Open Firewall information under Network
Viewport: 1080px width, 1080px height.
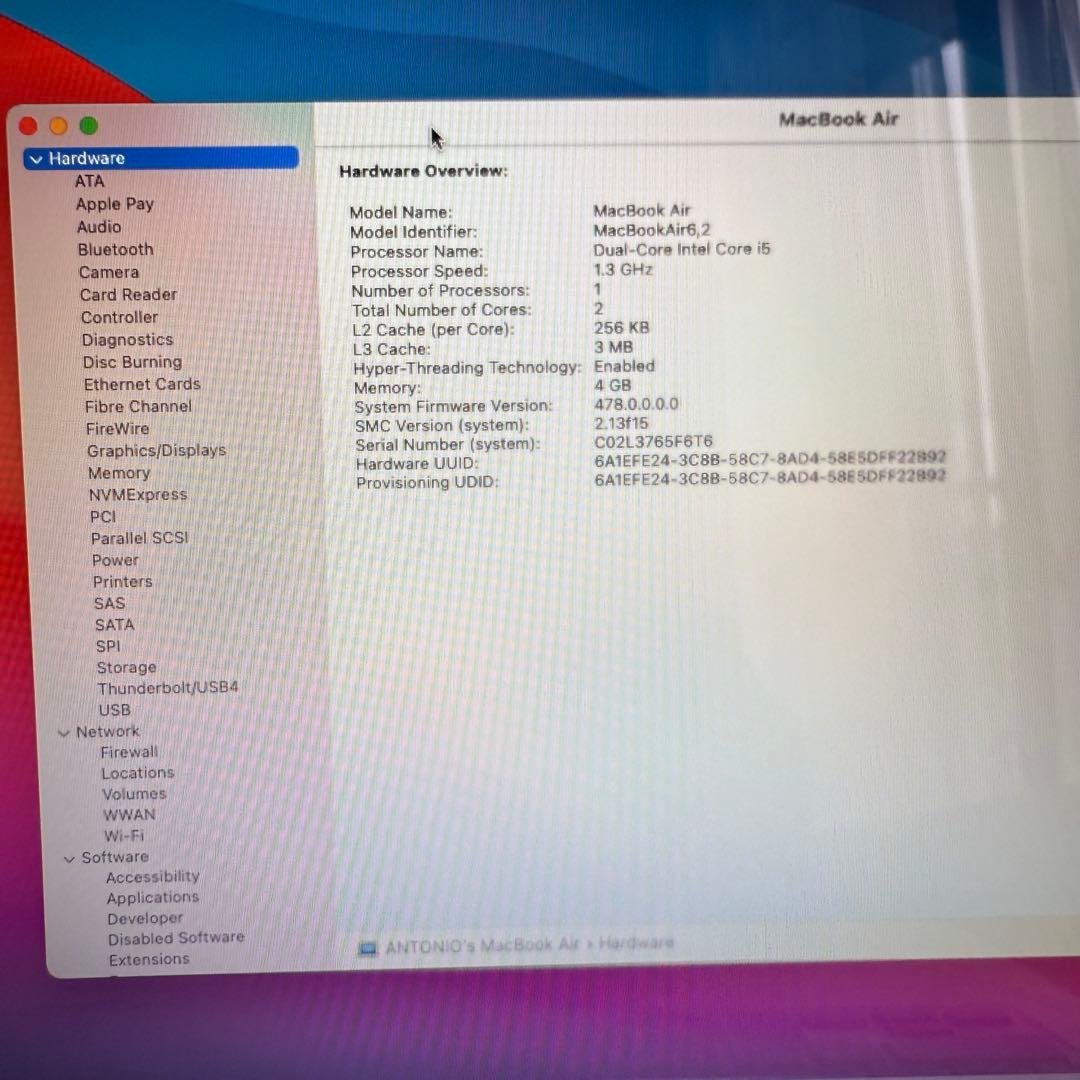click(128, 752)
